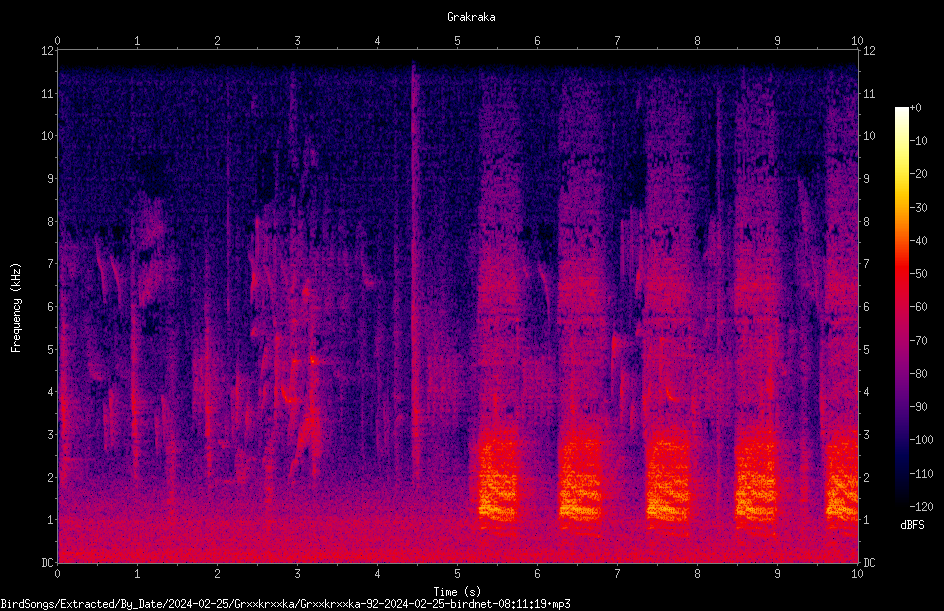Click the Time (s) axis label
944x611 pixels.
(x=457, y=592)
